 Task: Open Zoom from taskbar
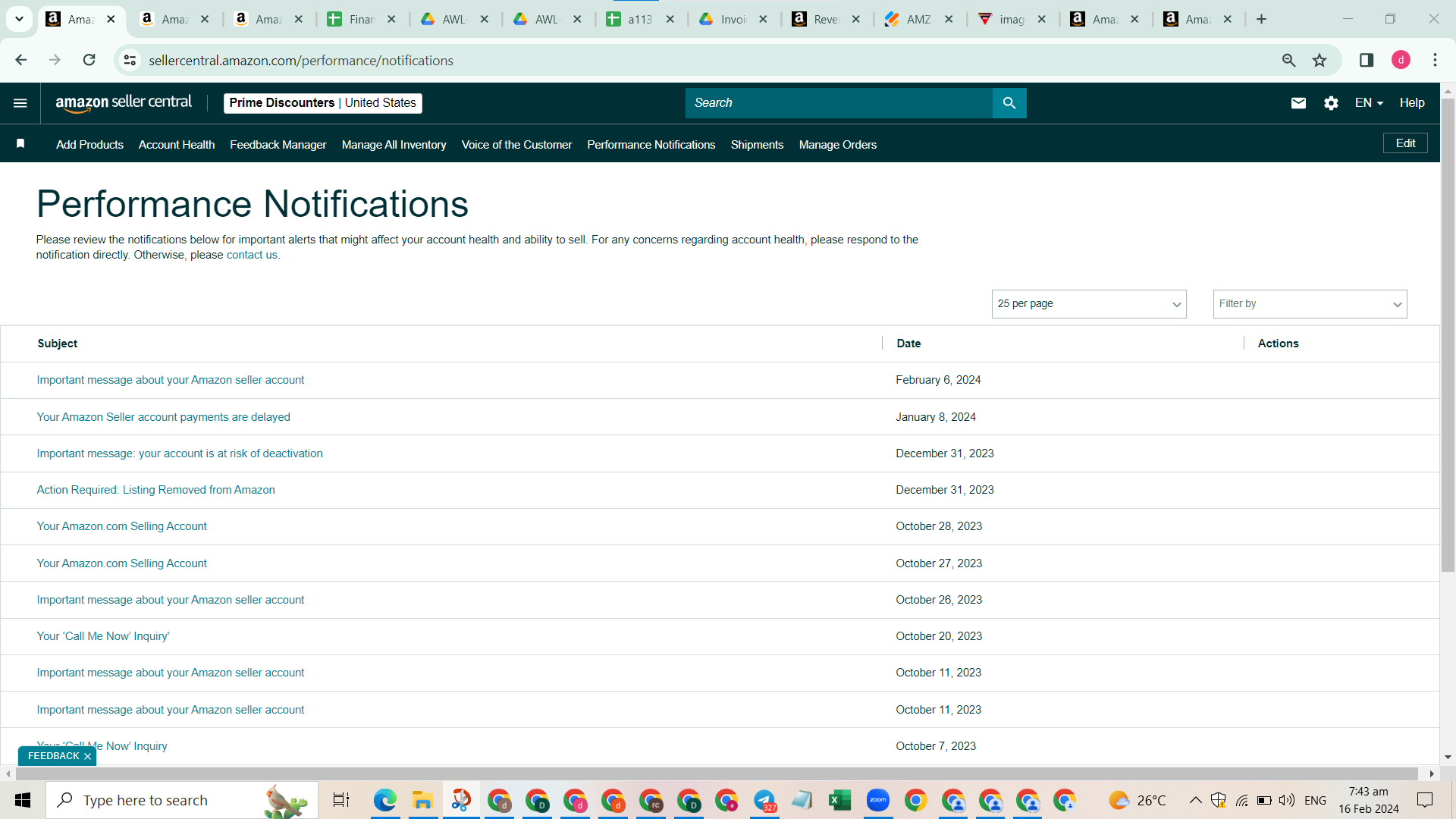[878, 800]
